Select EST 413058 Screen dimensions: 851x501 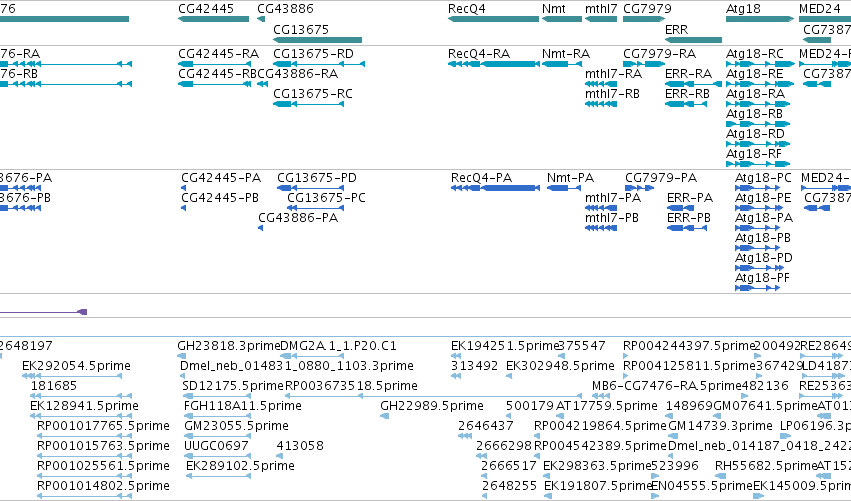tap(300, 446)
